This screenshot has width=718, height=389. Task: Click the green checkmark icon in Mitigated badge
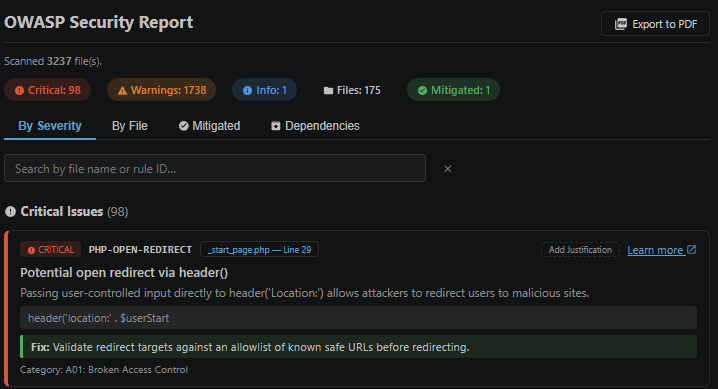pyautogui.click(x=422, y=91)
